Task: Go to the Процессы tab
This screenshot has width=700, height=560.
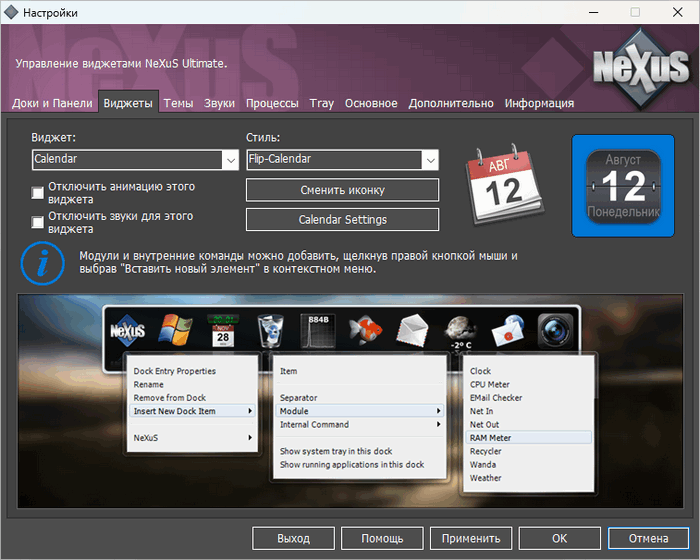Action: pyautogui.click(x=272, y=103)
